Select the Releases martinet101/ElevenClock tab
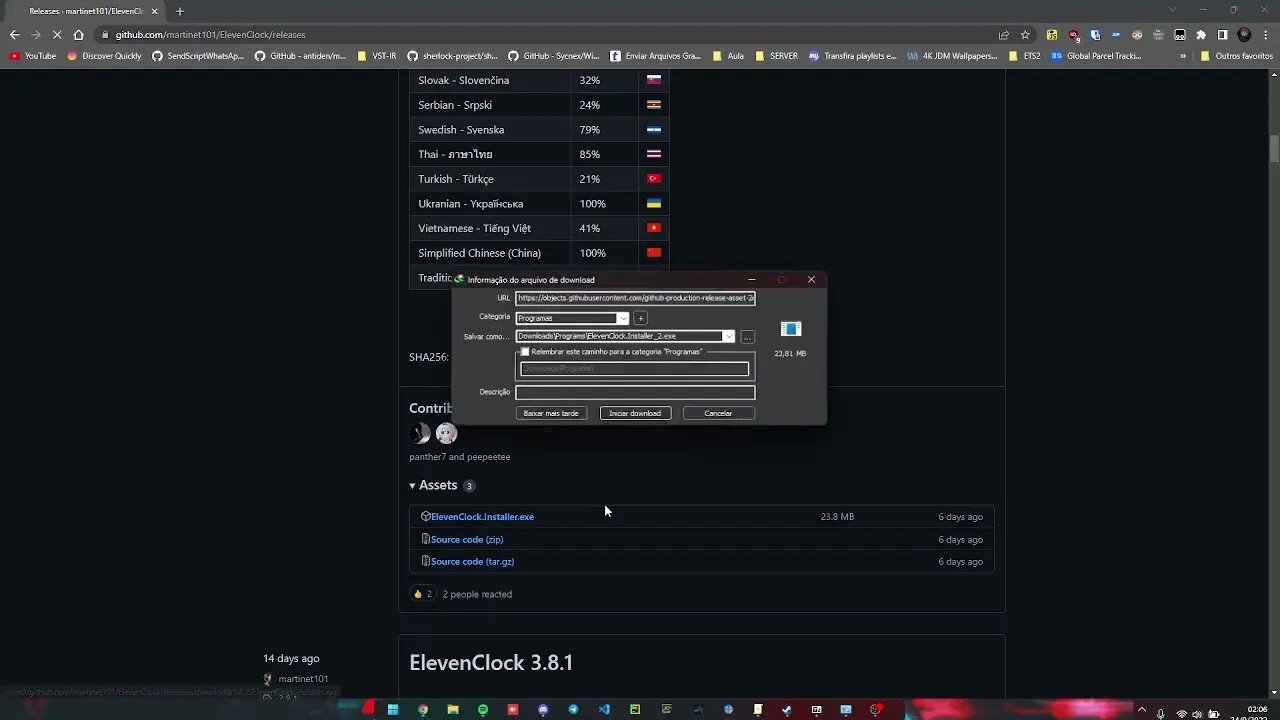 [x=85, y=11]
